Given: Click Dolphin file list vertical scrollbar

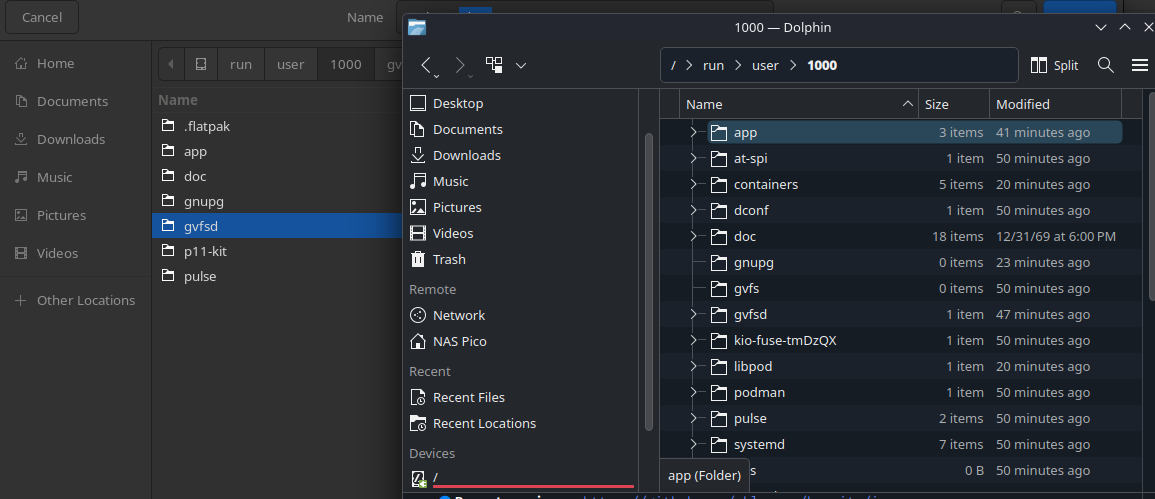Looking at the screenshot, I should [x=1151, y=195].
